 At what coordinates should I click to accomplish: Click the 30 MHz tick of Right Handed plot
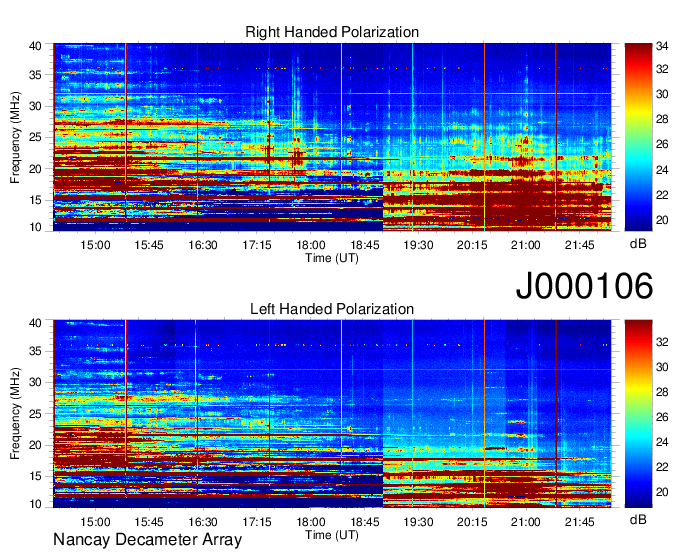(x=36, y=106)
